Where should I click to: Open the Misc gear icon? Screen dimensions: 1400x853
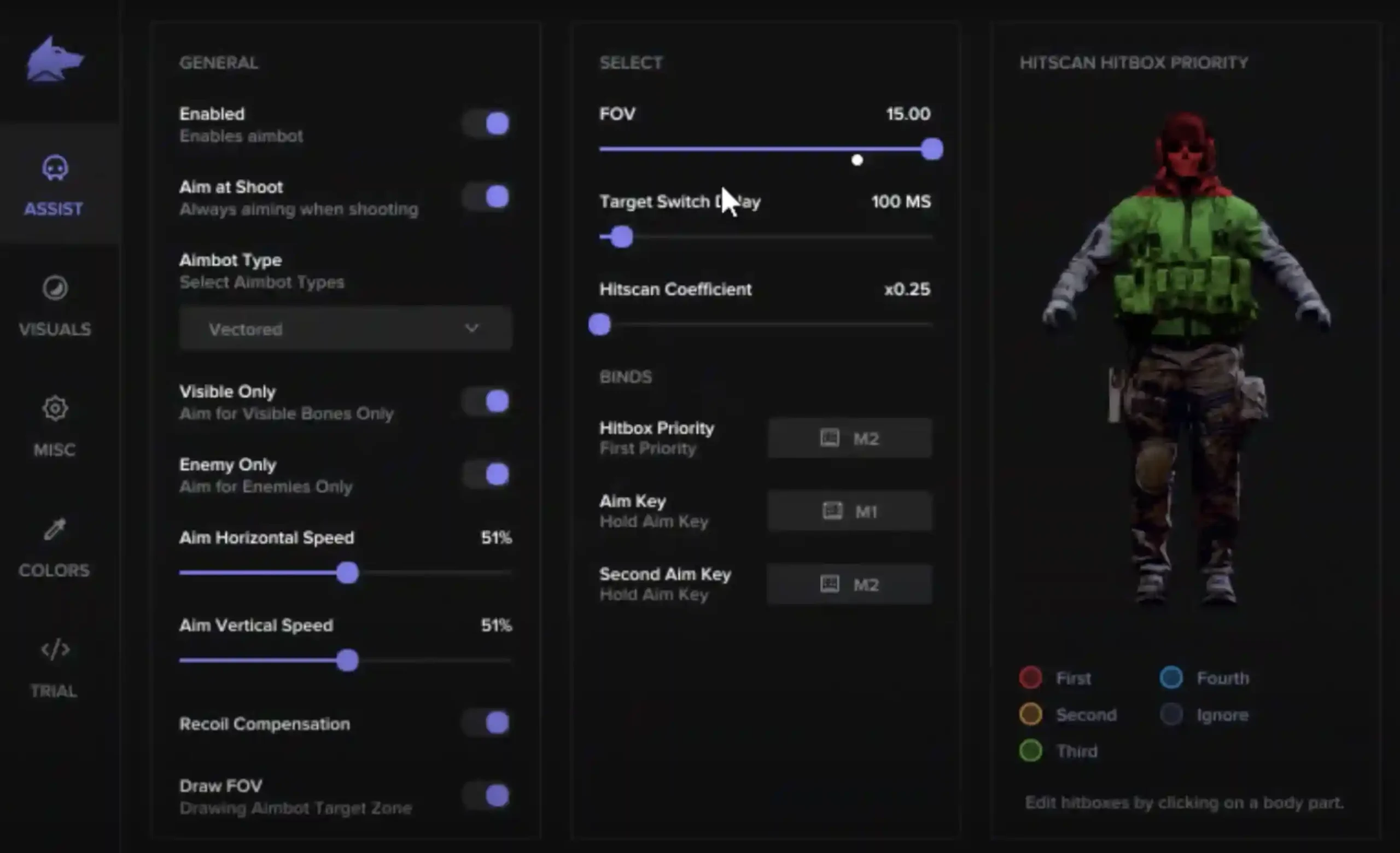55,408
